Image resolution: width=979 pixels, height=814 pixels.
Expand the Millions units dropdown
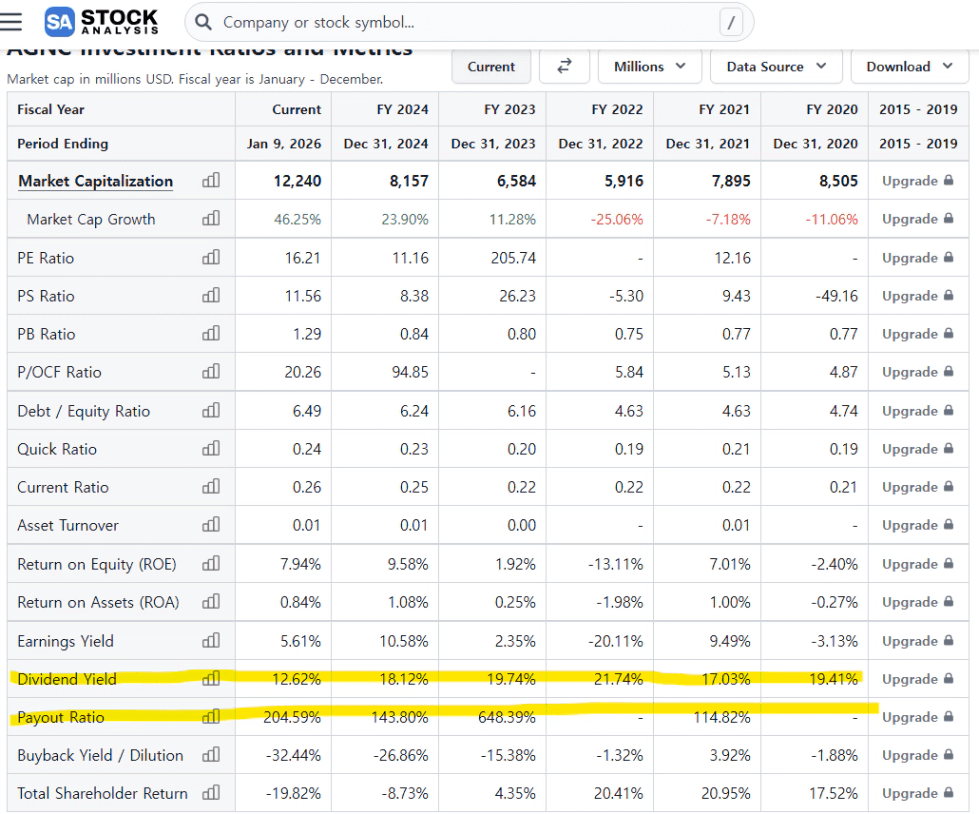(x=649, y=66)
